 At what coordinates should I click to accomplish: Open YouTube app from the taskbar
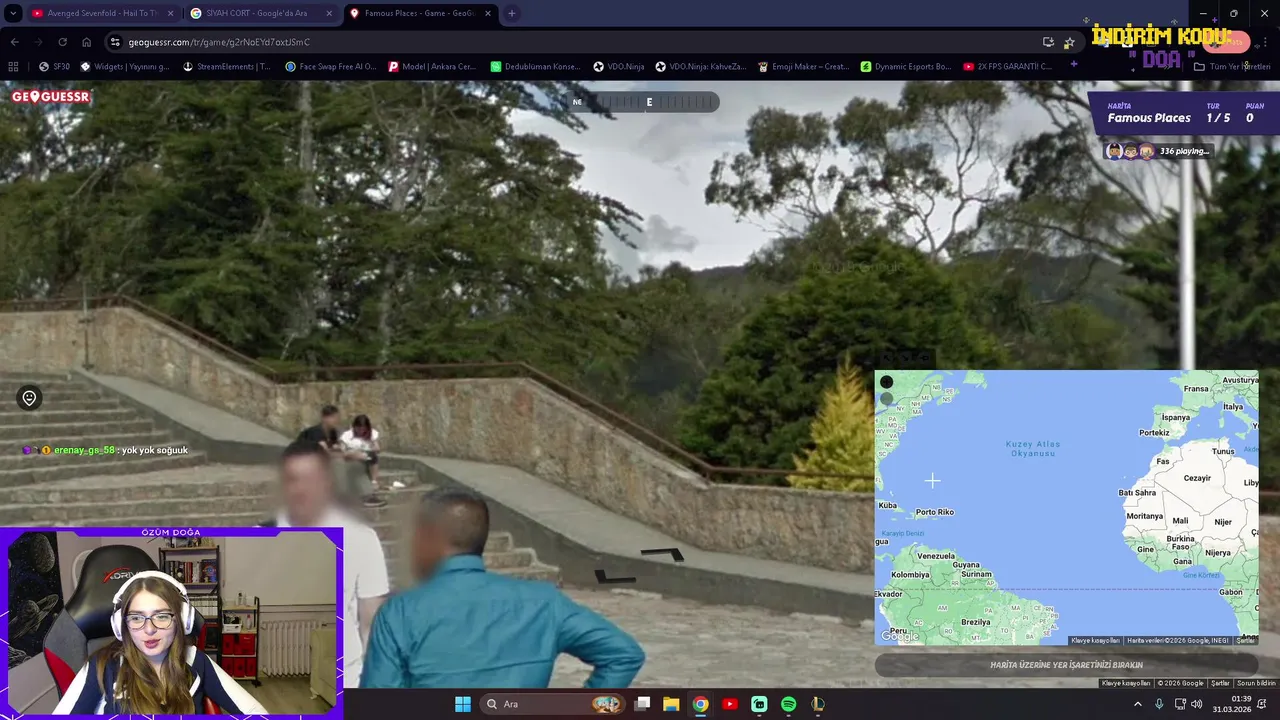click(x=730, y=704)
